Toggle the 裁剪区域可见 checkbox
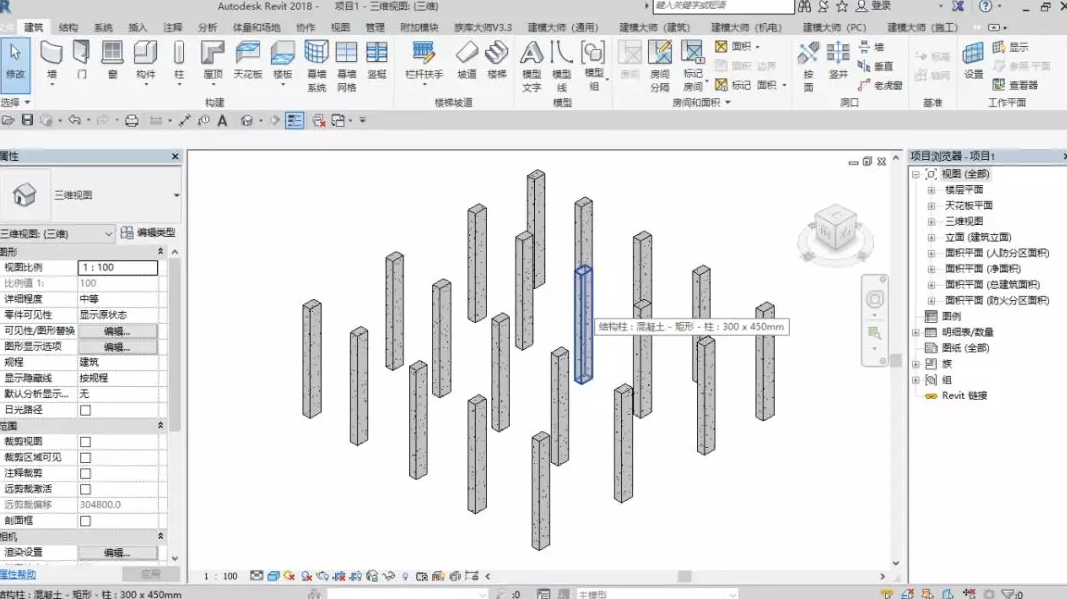 (85, 457)
